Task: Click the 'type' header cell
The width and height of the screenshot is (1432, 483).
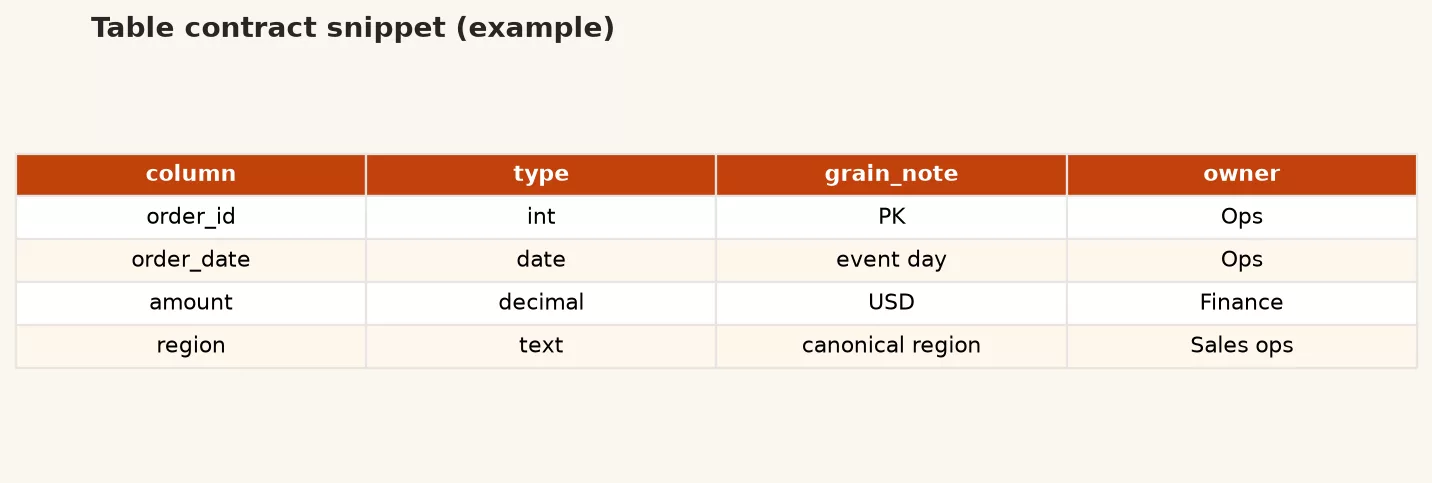Action: [541, 174]
